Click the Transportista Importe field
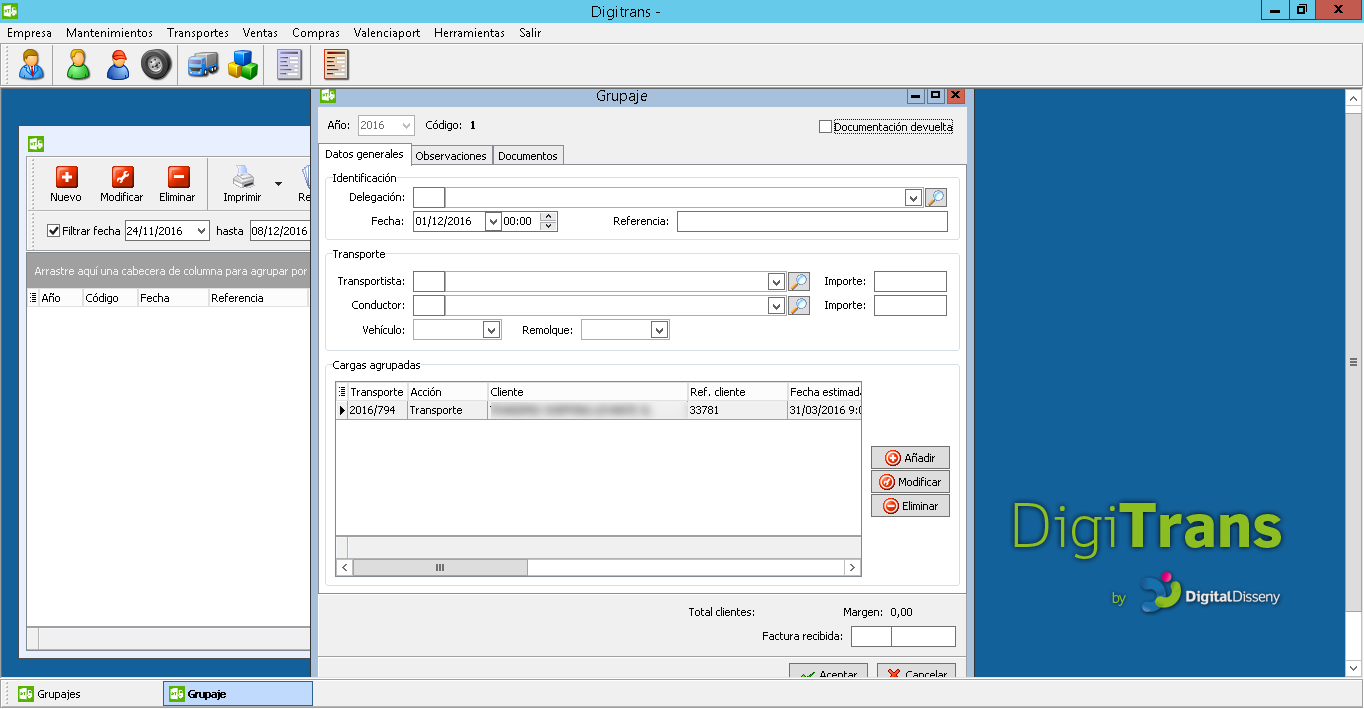1364x709 pixels. tap(910, 282)
